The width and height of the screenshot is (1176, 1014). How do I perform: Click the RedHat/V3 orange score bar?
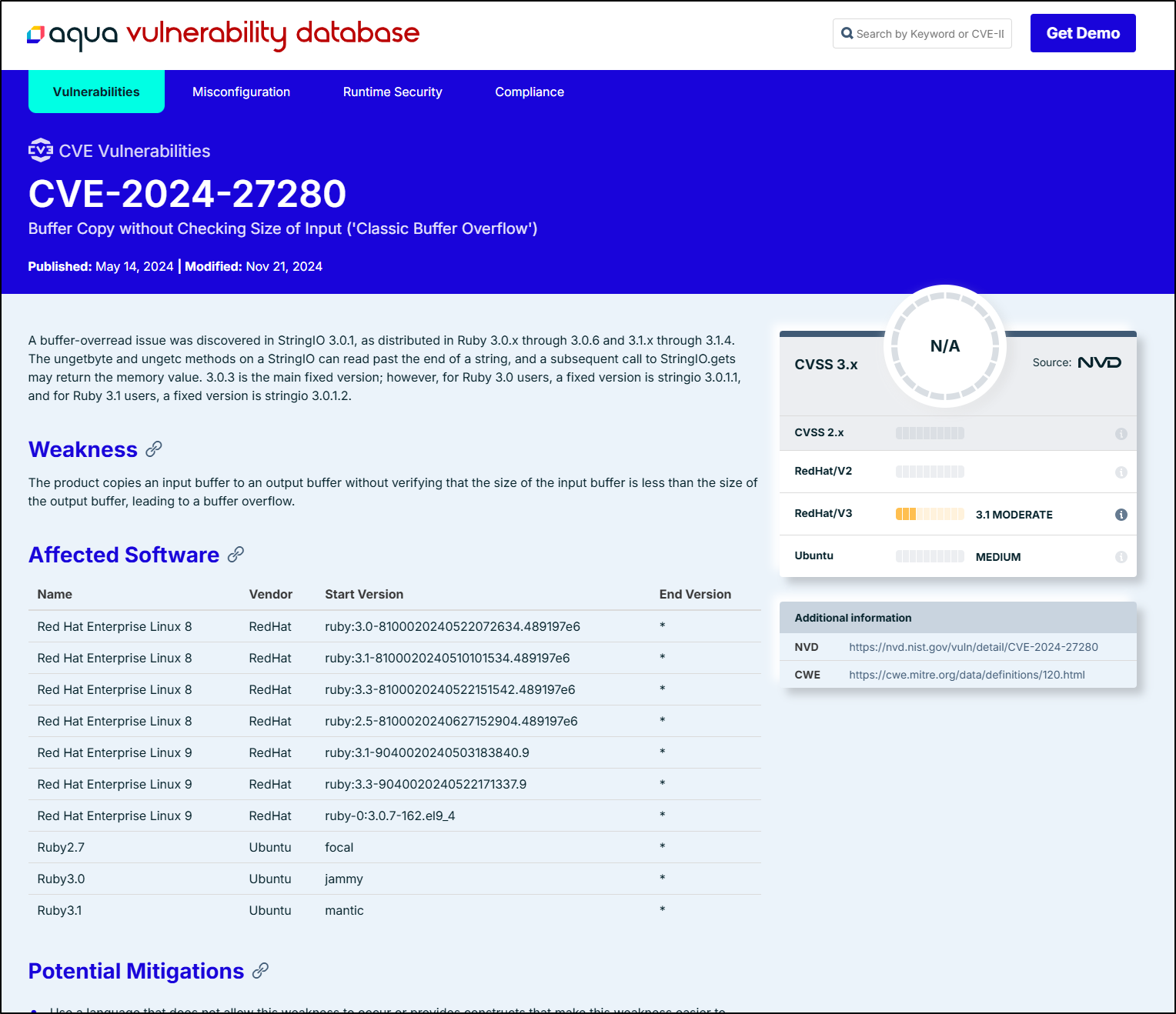[930, 514]
